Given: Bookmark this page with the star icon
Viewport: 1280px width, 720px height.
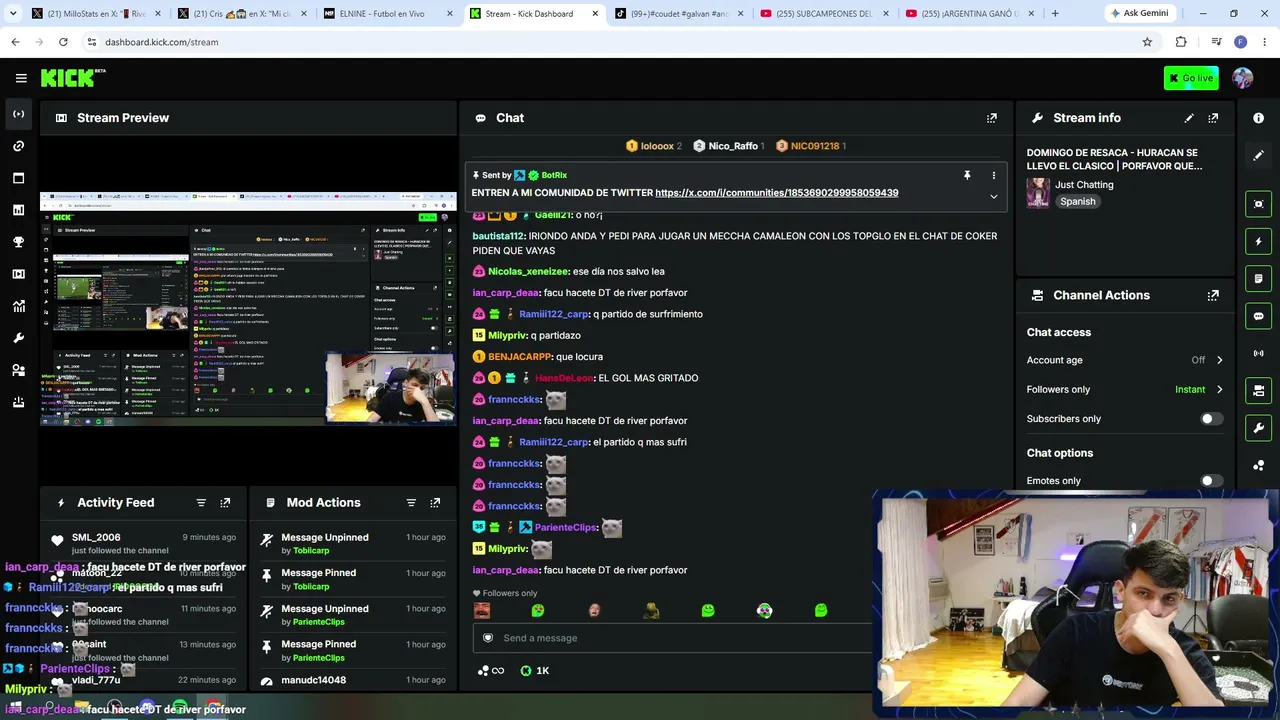Looking at the screenshot, I should pos(1147,42).
